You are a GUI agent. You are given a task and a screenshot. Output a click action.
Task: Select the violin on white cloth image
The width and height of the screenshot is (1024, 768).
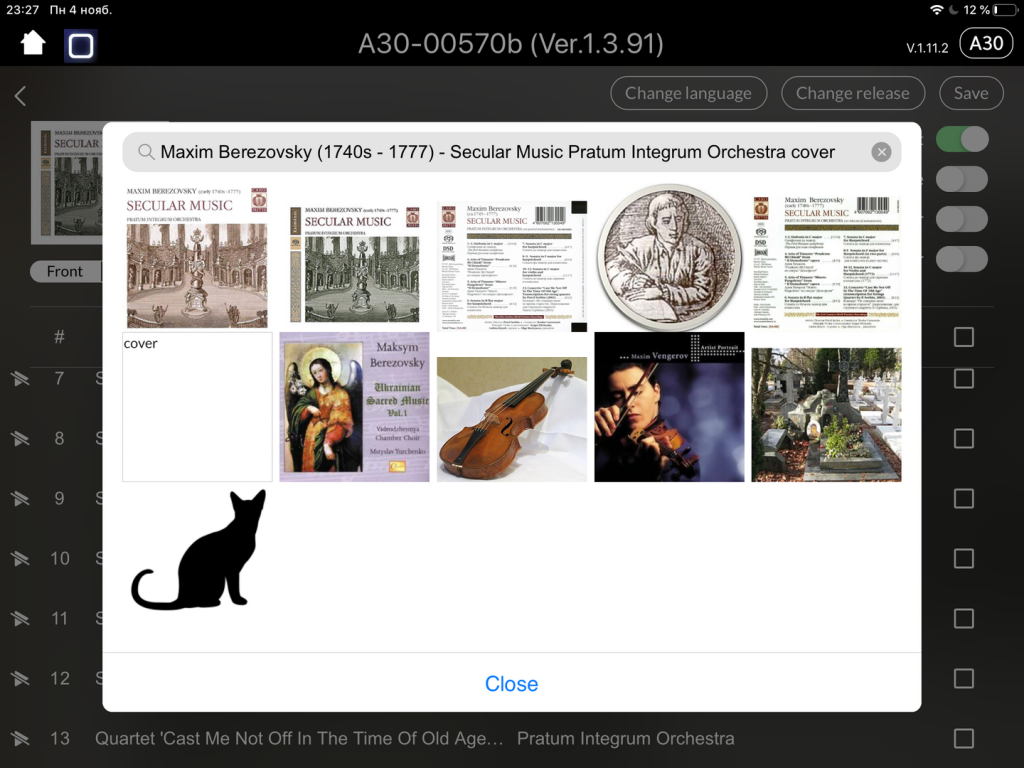pyautogui.click(x=512, y=419)
